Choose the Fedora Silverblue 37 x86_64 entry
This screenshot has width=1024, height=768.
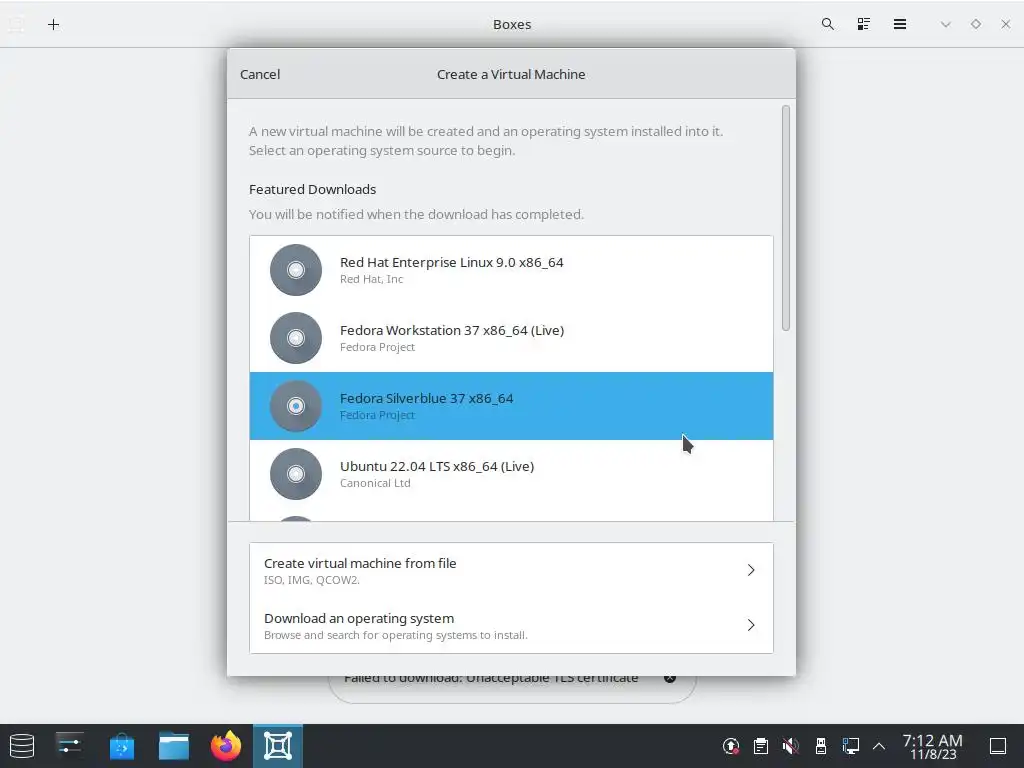(x=511, y=406)
